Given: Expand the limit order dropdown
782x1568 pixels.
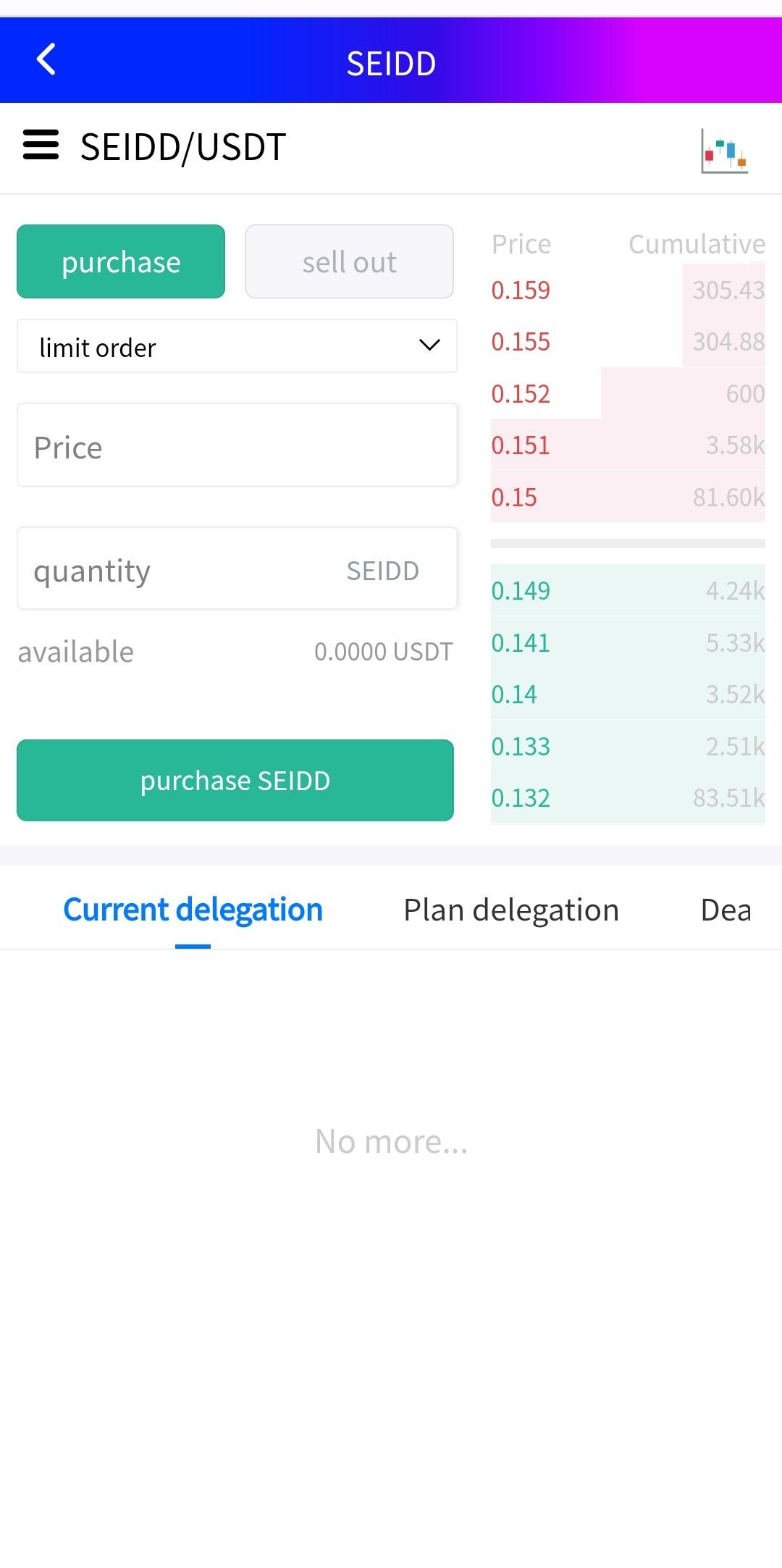Looking at the screenshot, I should pyautogui.click(x=237, y=347).
